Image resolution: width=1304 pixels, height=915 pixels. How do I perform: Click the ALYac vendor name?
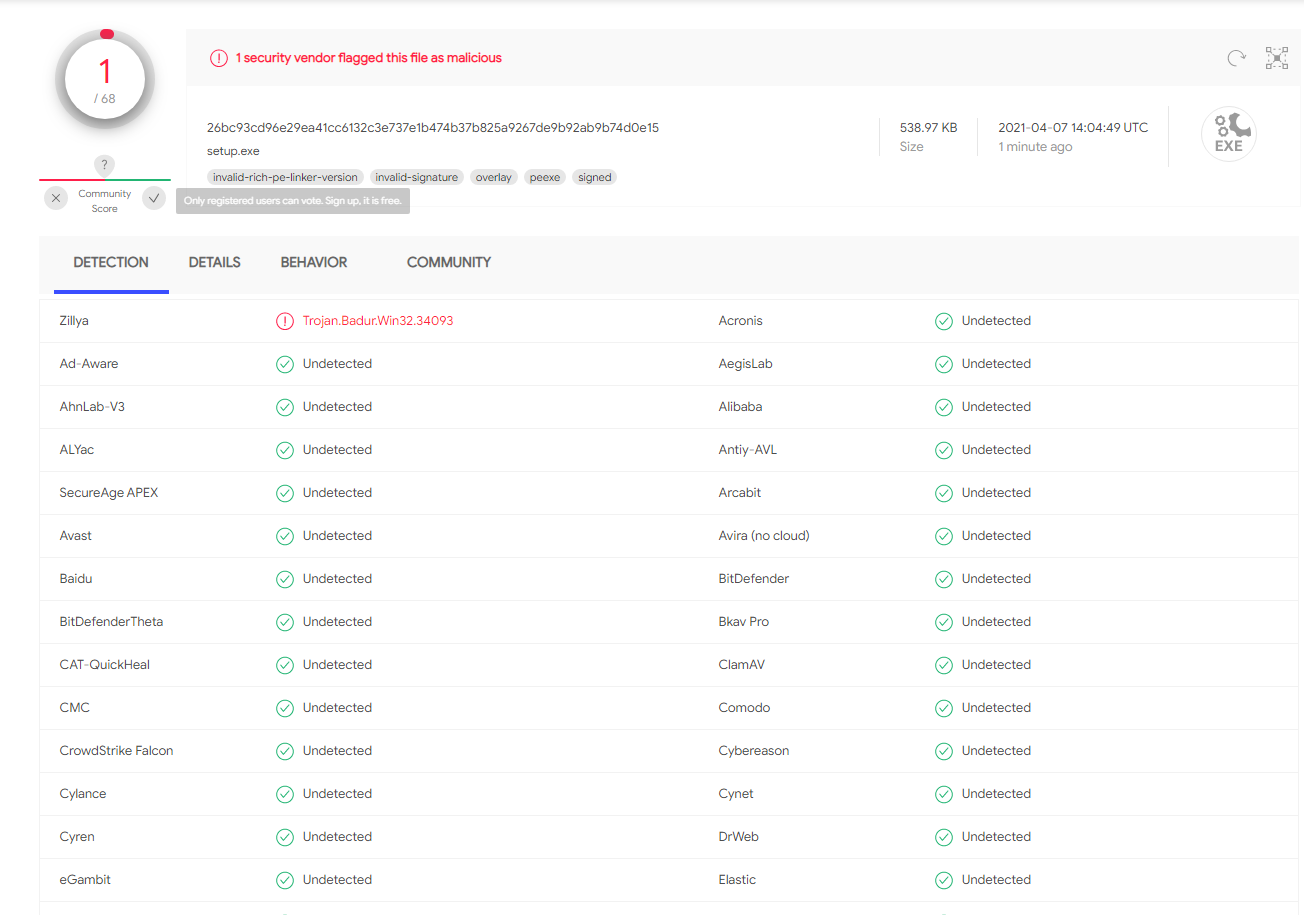pyautogui.click(x=77, y=450)
